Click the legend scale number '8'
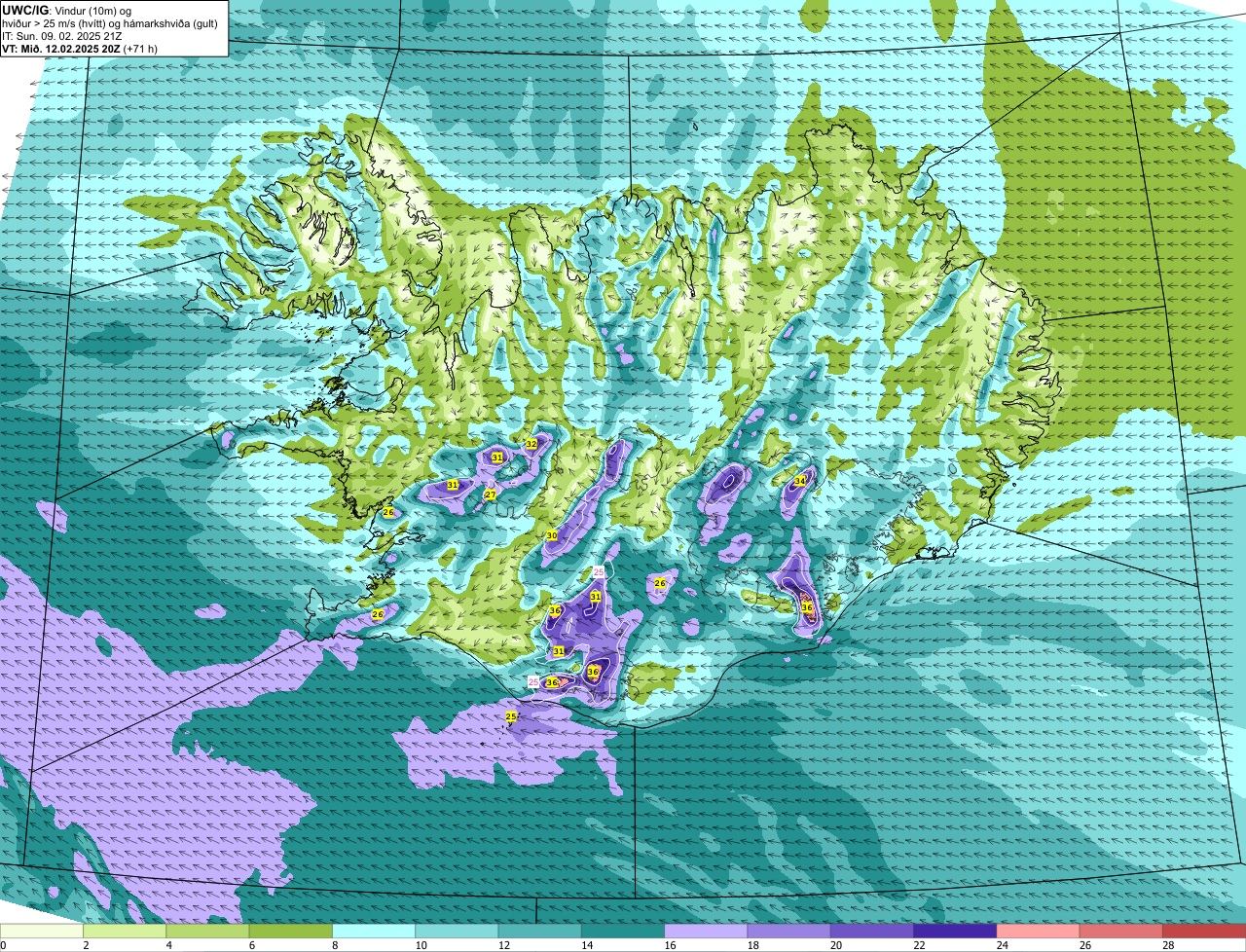This screenshot has height=952, width=1246. (334, 945)
